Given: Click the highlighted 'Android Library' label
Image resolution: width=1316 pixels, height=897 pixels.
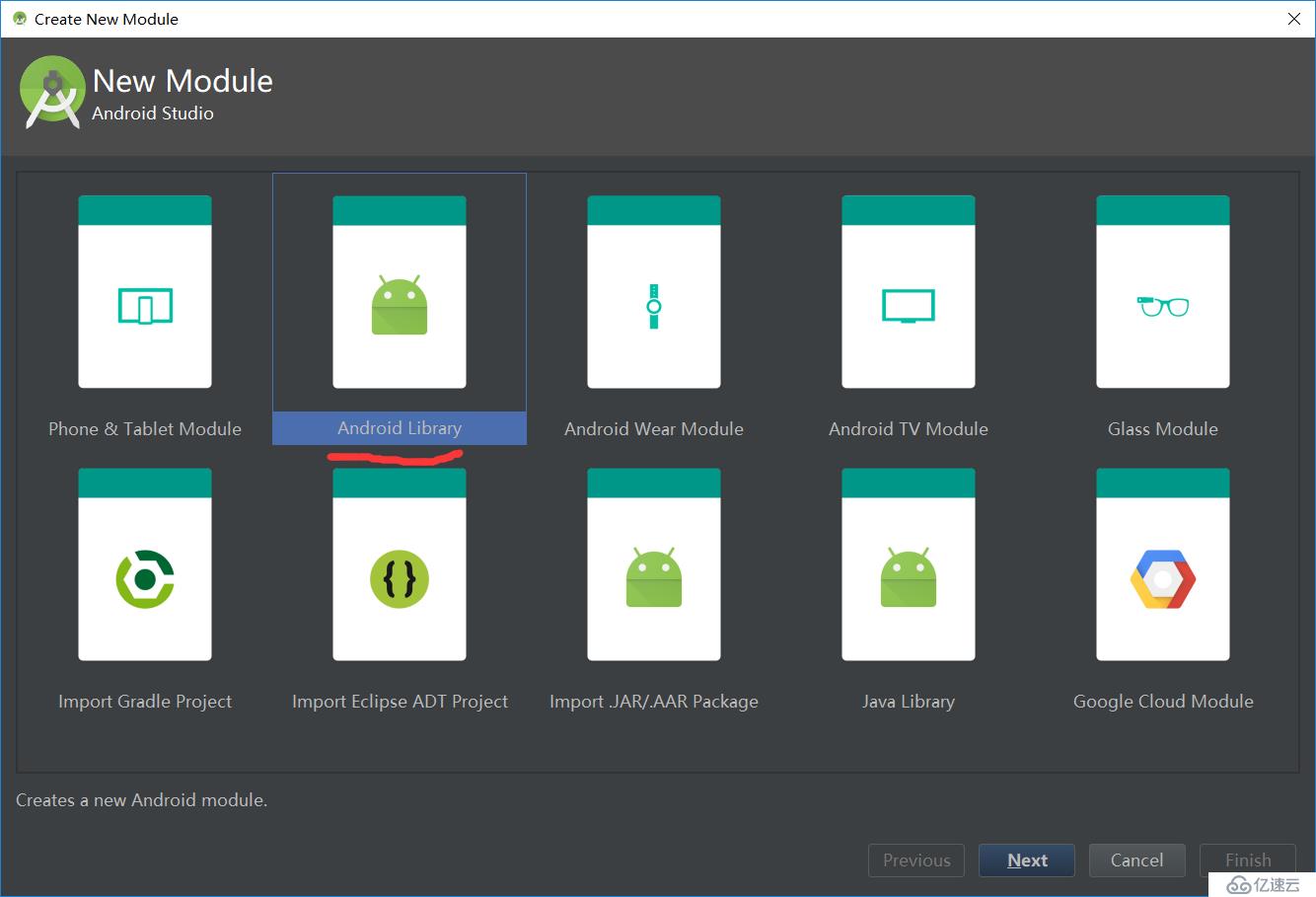Looking at the screenshot, I should (400, 428).
